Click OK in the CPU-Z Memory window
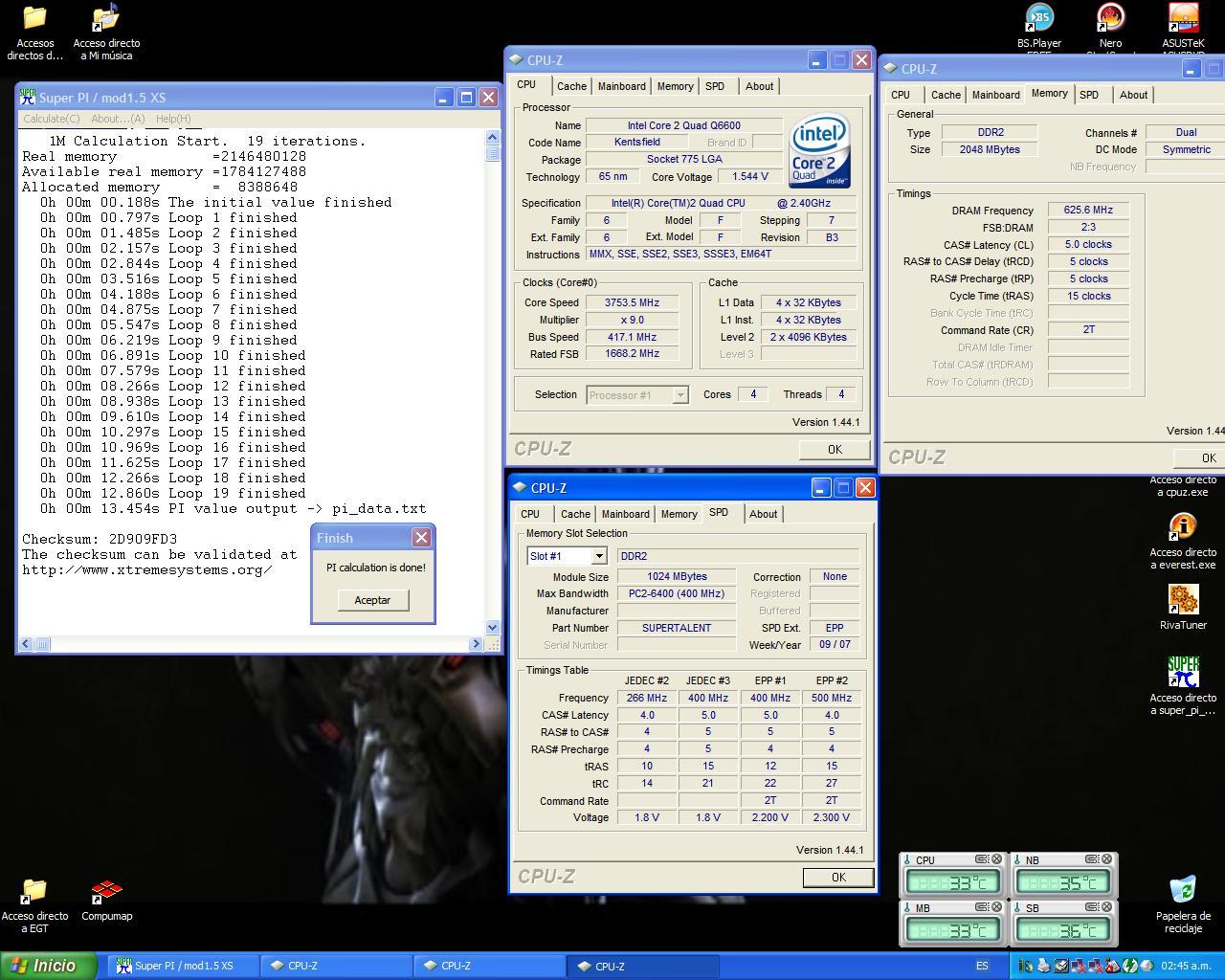 click(x=1200, y=458)
